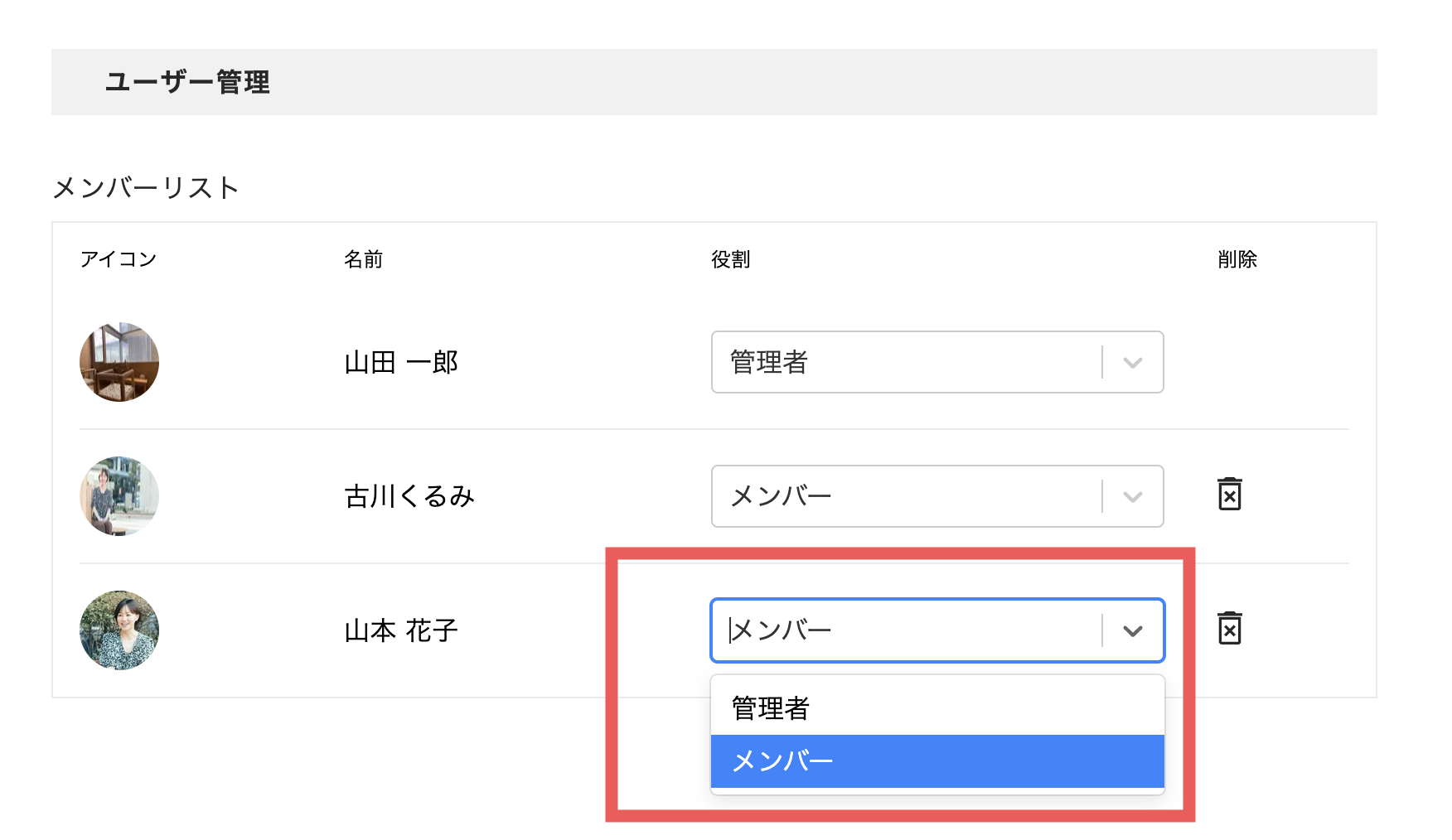Click the chevron on 山本 花子's open dropdown

[1133, 630]
